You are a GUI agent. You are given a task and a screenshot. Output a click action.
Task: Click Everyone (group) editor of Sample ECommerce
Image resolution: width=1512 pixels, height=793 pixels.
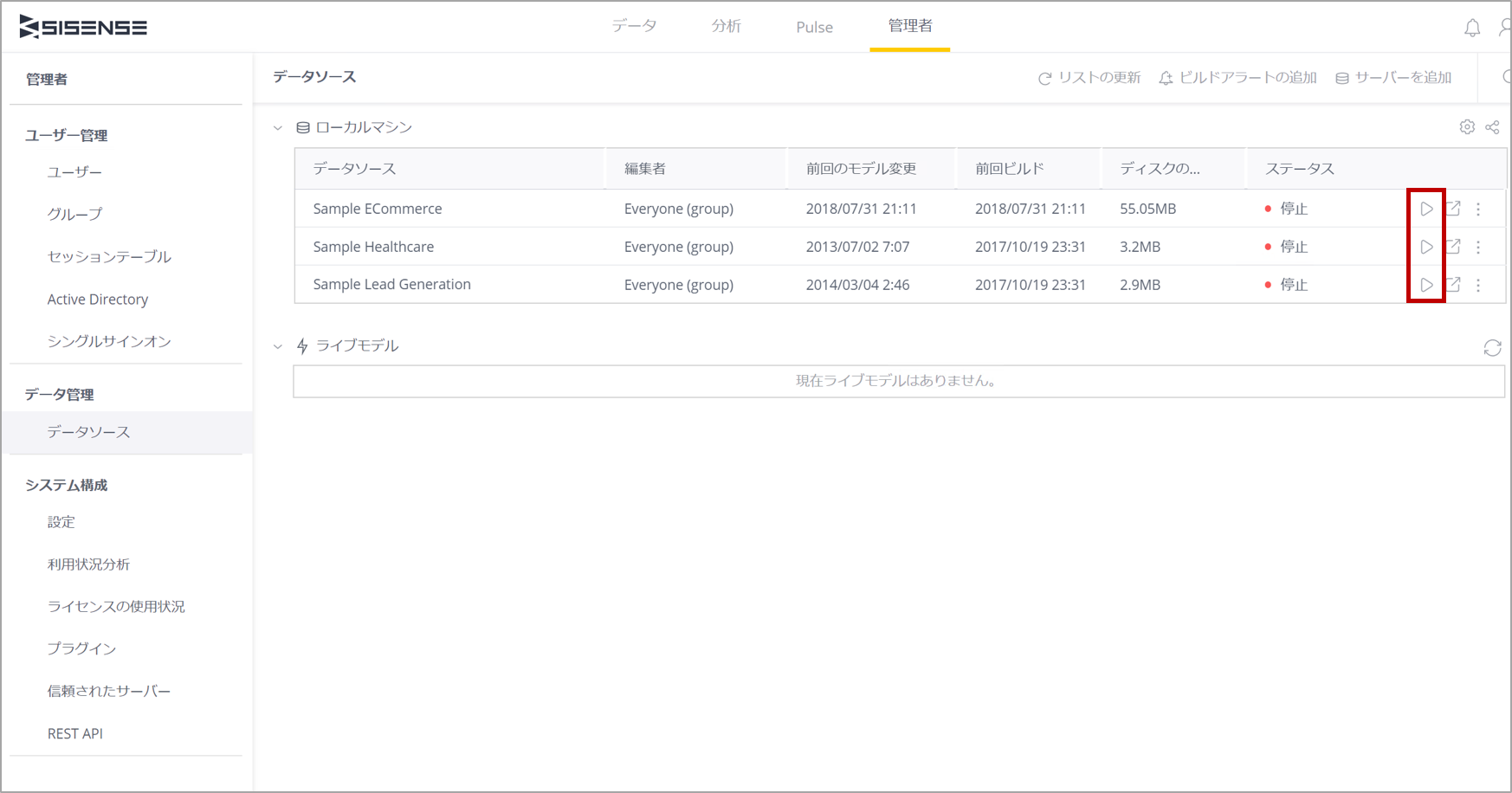click(x=679, y=209)
